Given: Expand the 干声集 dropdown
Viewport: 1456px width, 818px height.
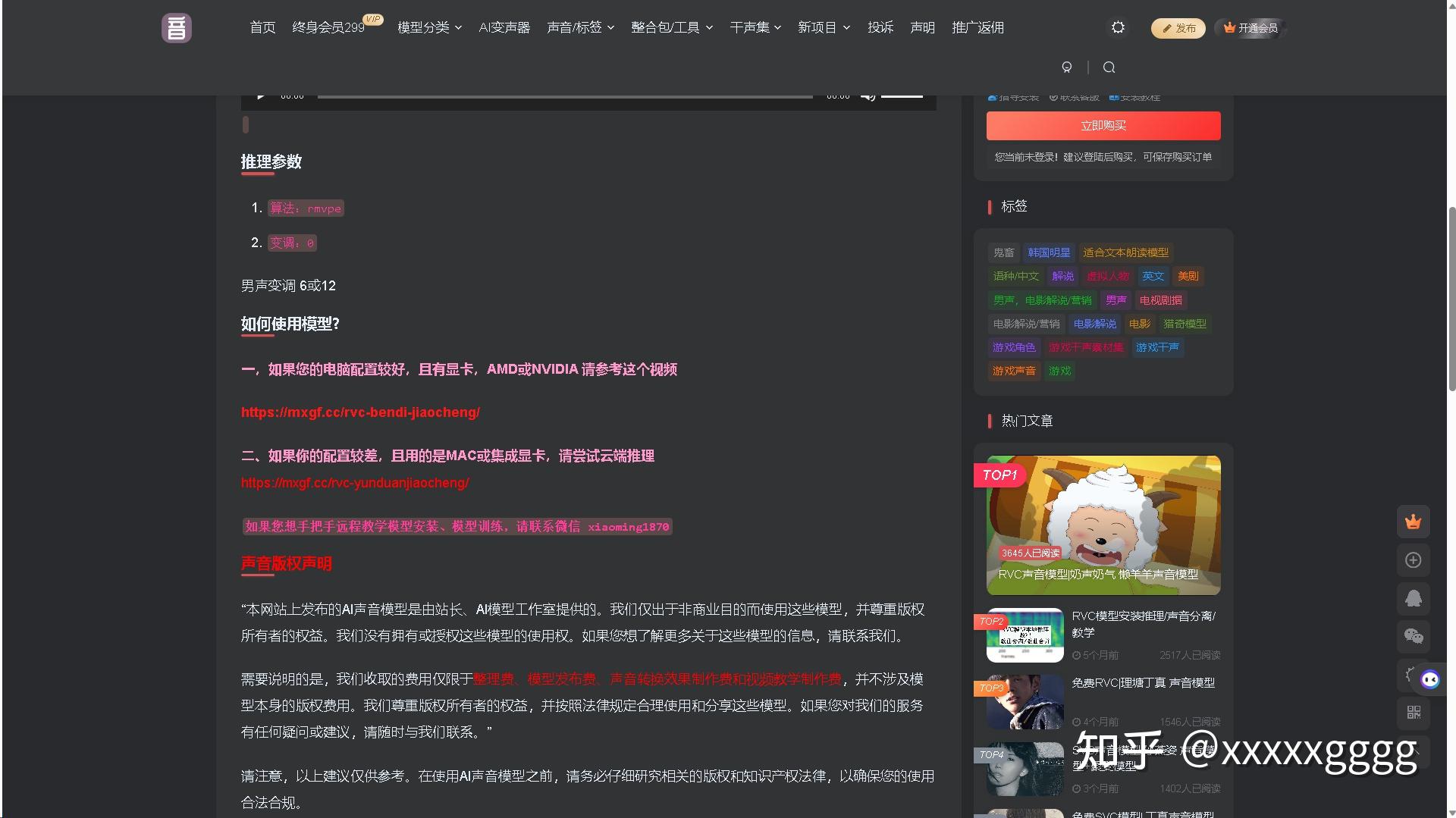Looking at the screenshot, I should coord(755,27).
